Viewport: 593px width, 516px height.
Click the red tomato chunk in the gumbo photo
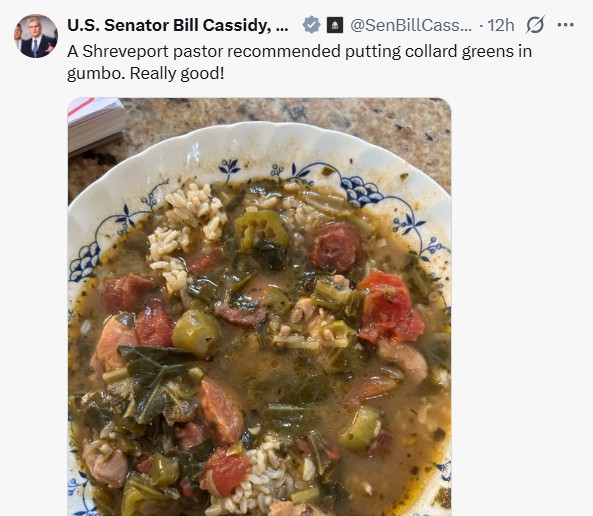390,308
